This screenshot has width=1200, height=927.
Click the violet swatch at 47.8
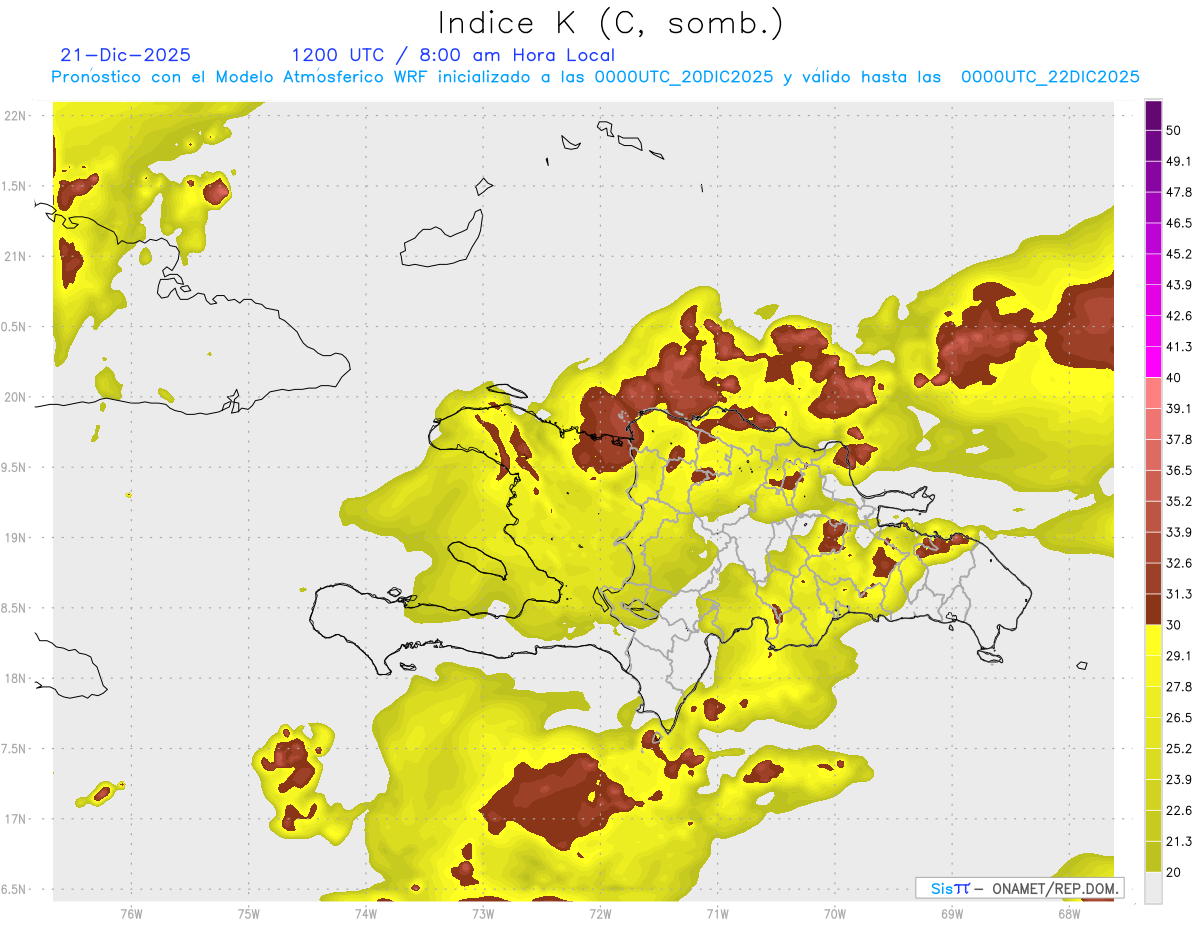tap(1153, 177)
